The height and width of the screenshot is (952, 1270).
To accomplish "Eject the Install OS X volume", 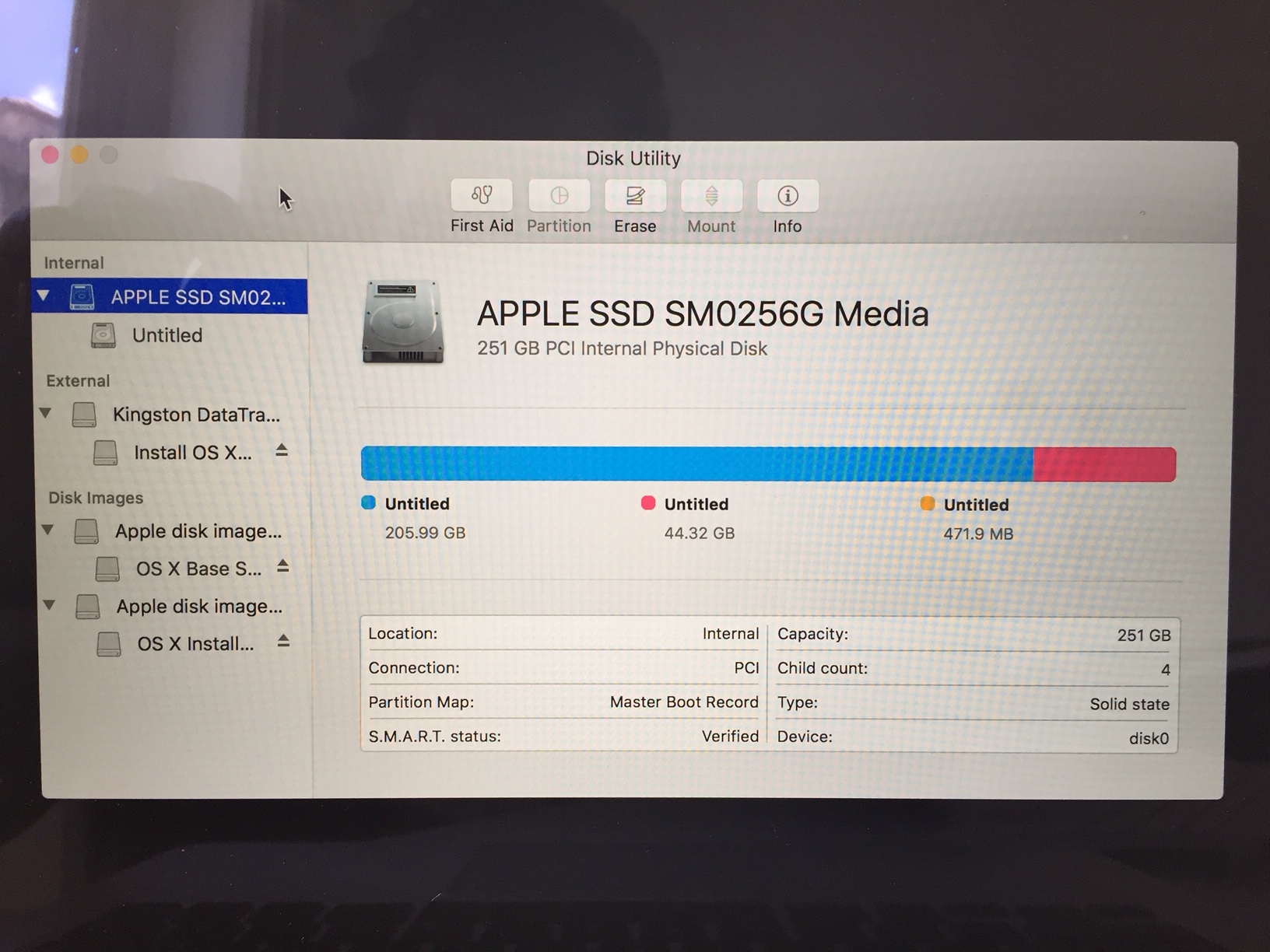I will (282, 450).
